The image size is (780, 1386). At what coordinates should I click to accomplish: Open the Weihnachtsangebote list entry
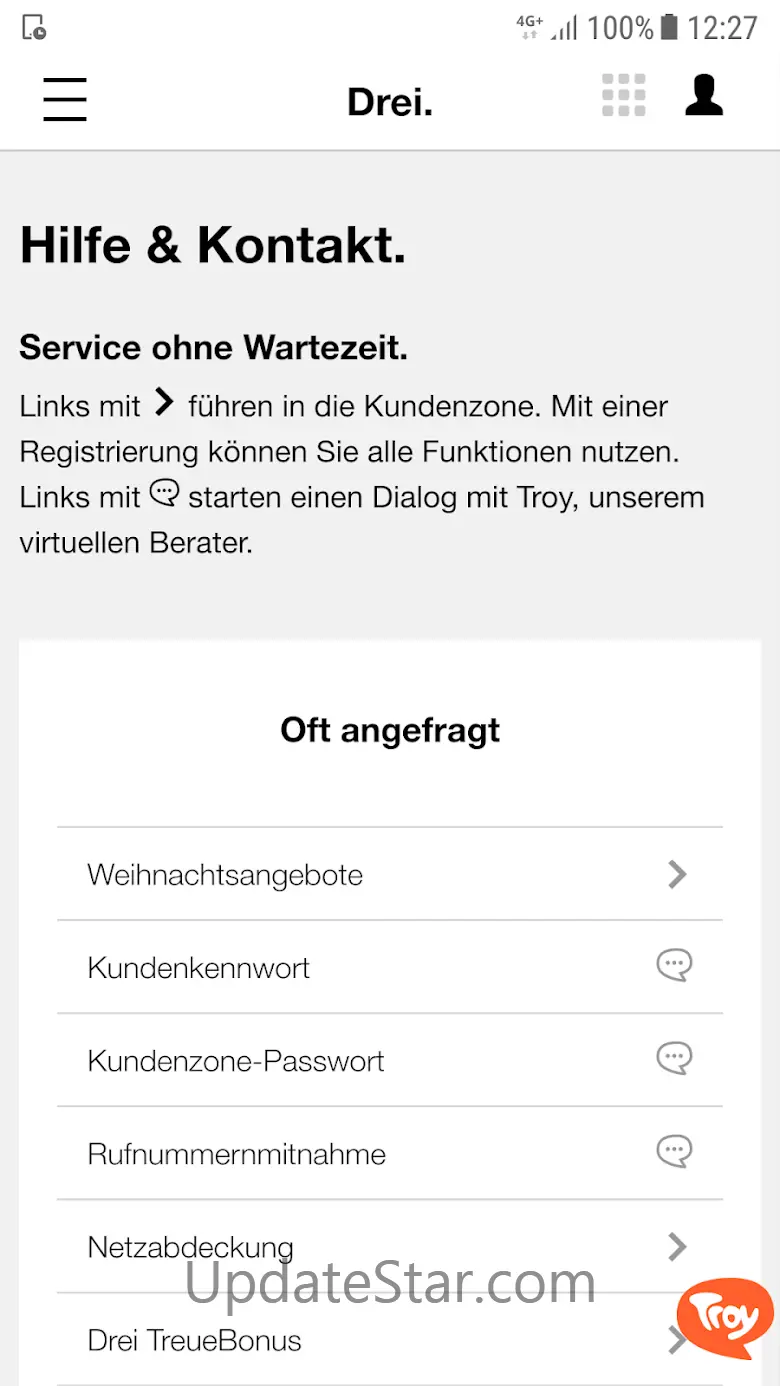225,875
